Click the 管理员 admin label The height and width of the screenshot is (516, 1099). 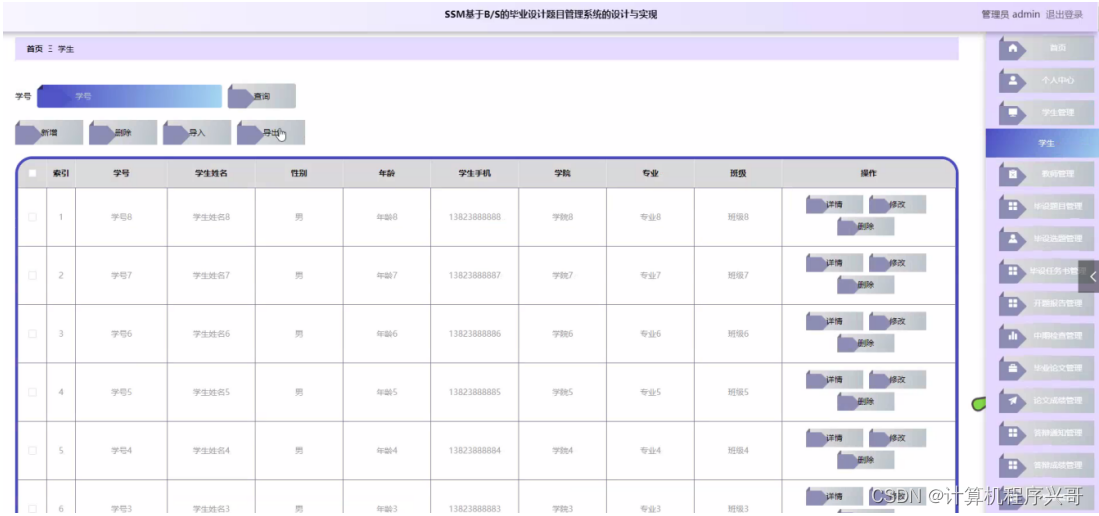pos(1011,14)
